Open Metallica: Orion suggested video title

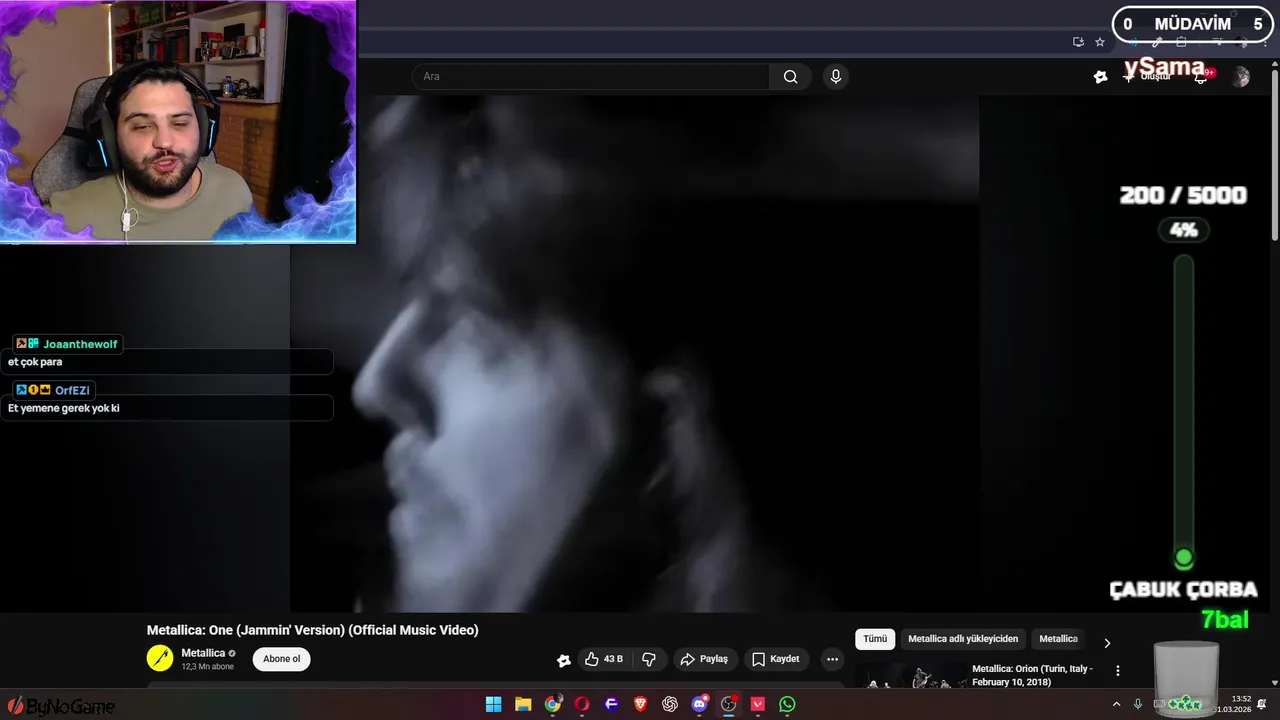click(x=1033, y=674)
